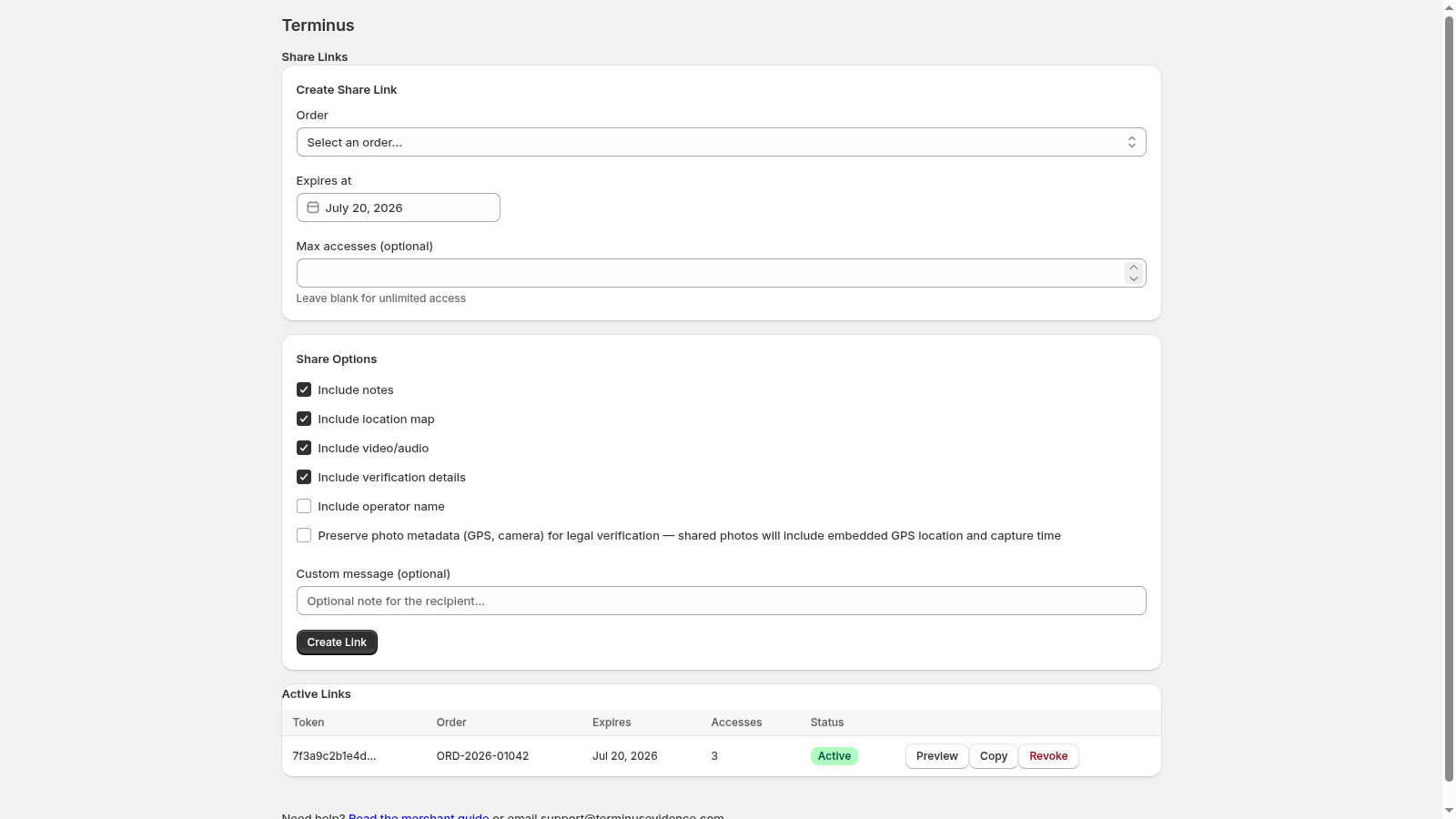
Task: Click the Create Link button
Action: [337, 642]
